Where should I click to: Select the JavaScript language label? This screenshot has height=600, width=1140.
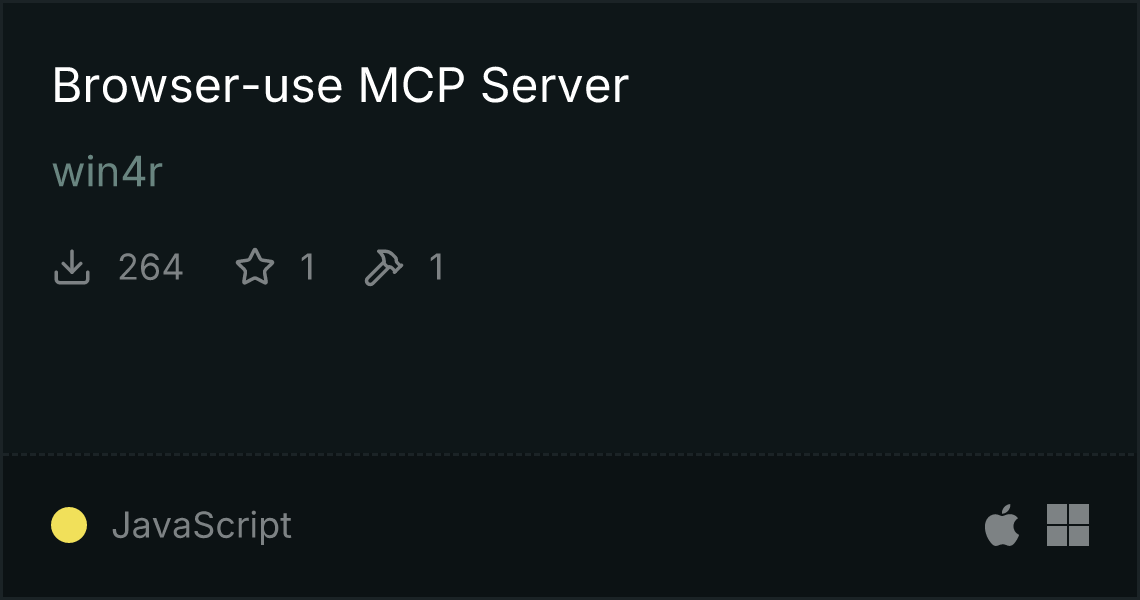(202, 525)
